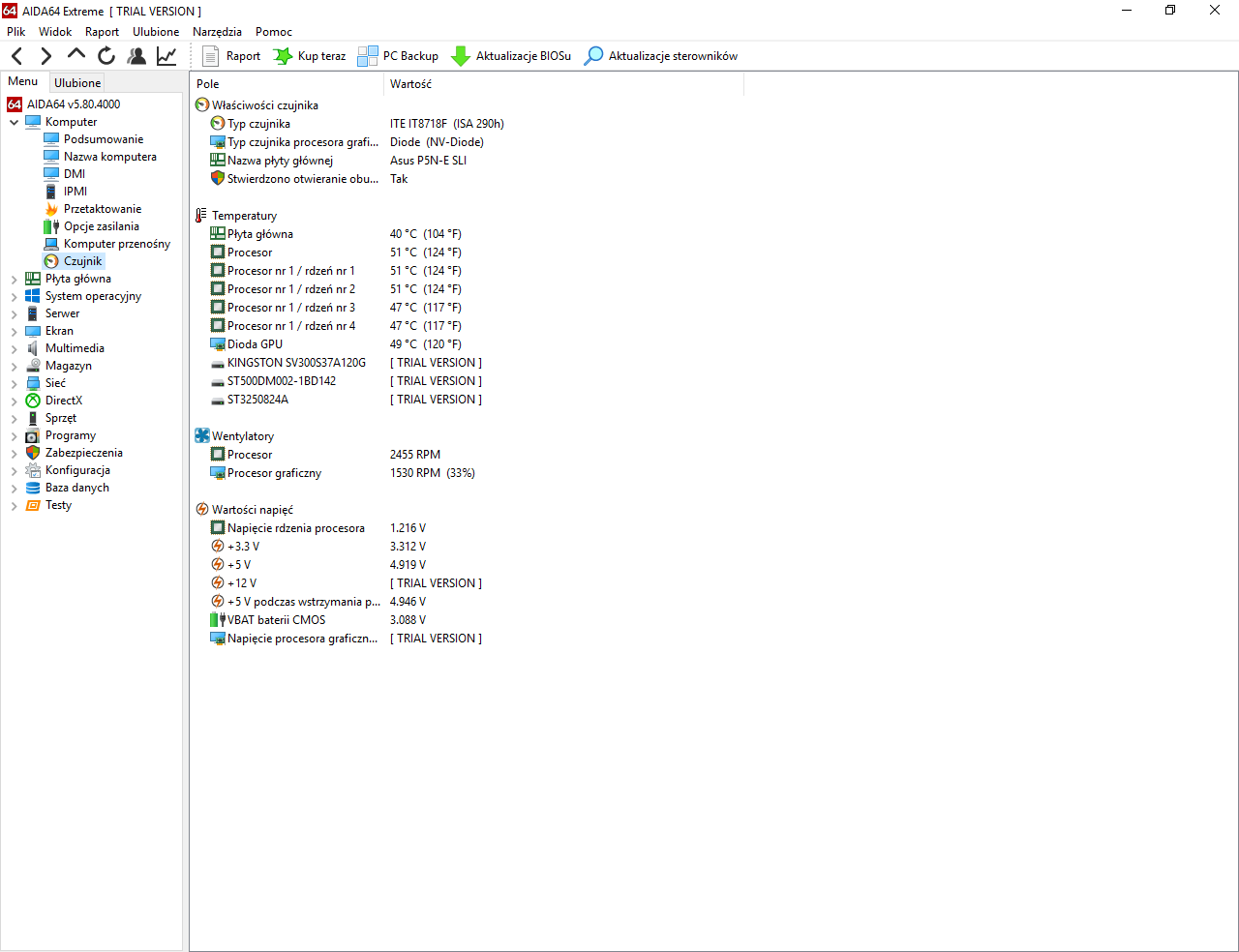Open the Pomoc menu

coord(274,32)
